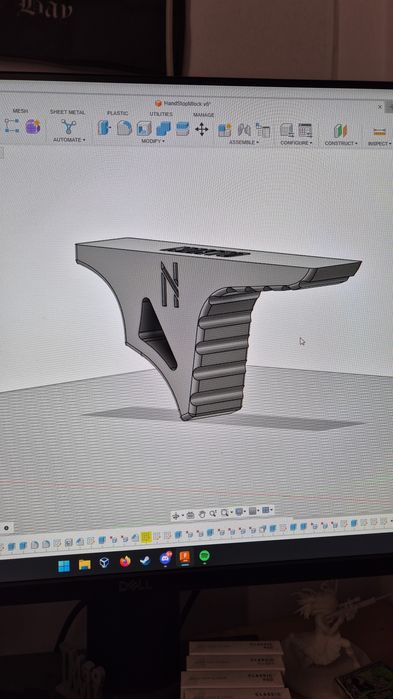Open the Assemble dropdown menu
This screenshot has height=699, width=393.
tap(244, 142)
